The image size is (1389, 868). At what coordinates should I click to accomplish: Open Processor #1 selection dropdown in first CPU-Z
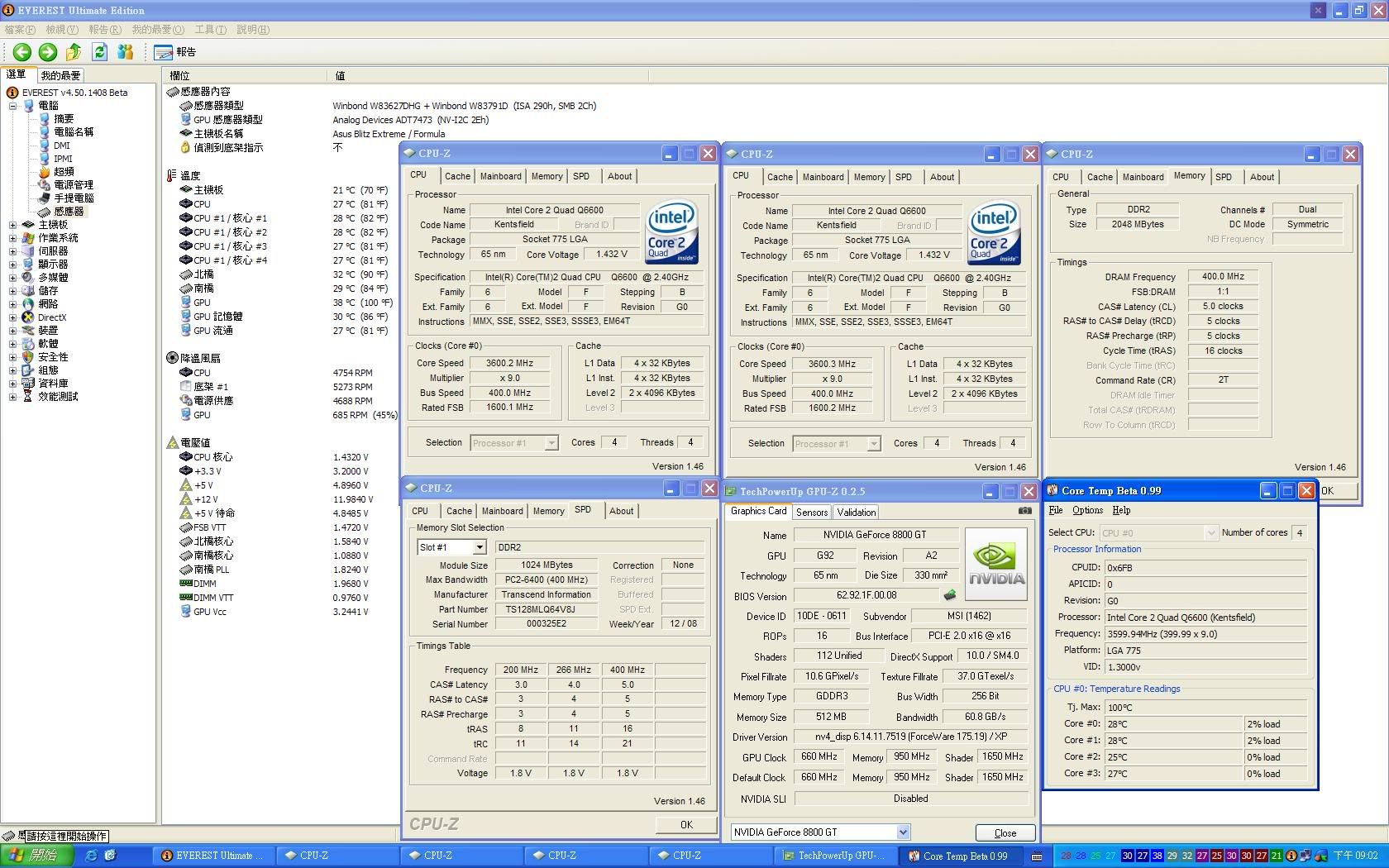[x=551, y=443]
